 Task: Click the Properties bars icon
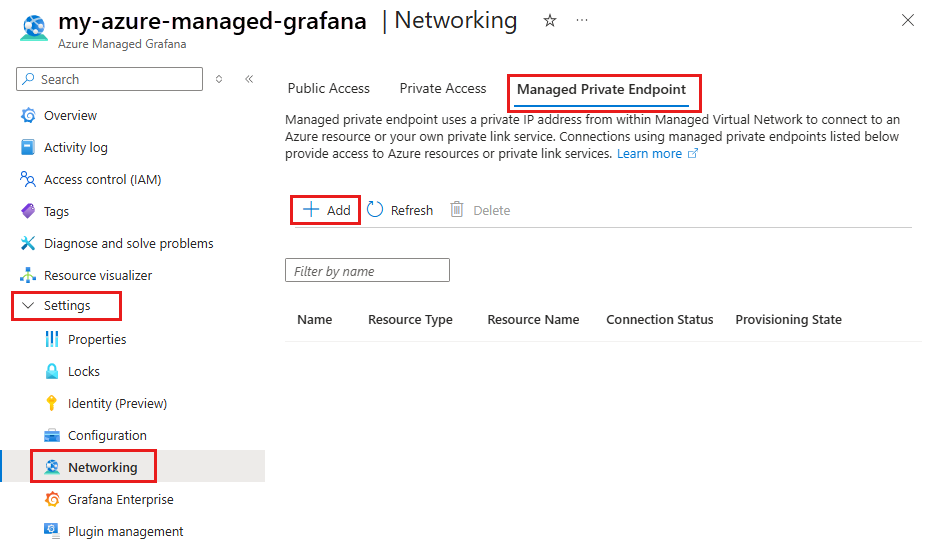[52, 339]
